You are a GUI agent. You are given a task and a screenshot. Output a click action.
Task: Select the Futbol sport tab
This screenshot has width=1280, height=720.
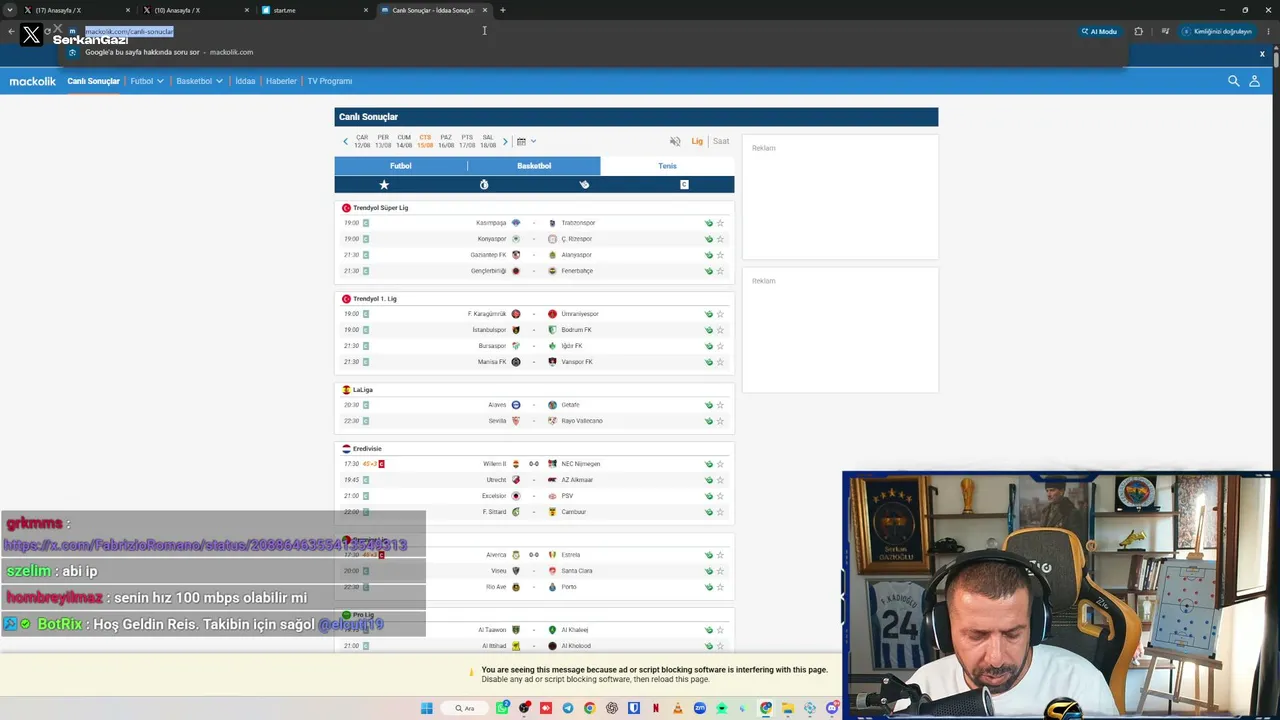pos(401,166)
